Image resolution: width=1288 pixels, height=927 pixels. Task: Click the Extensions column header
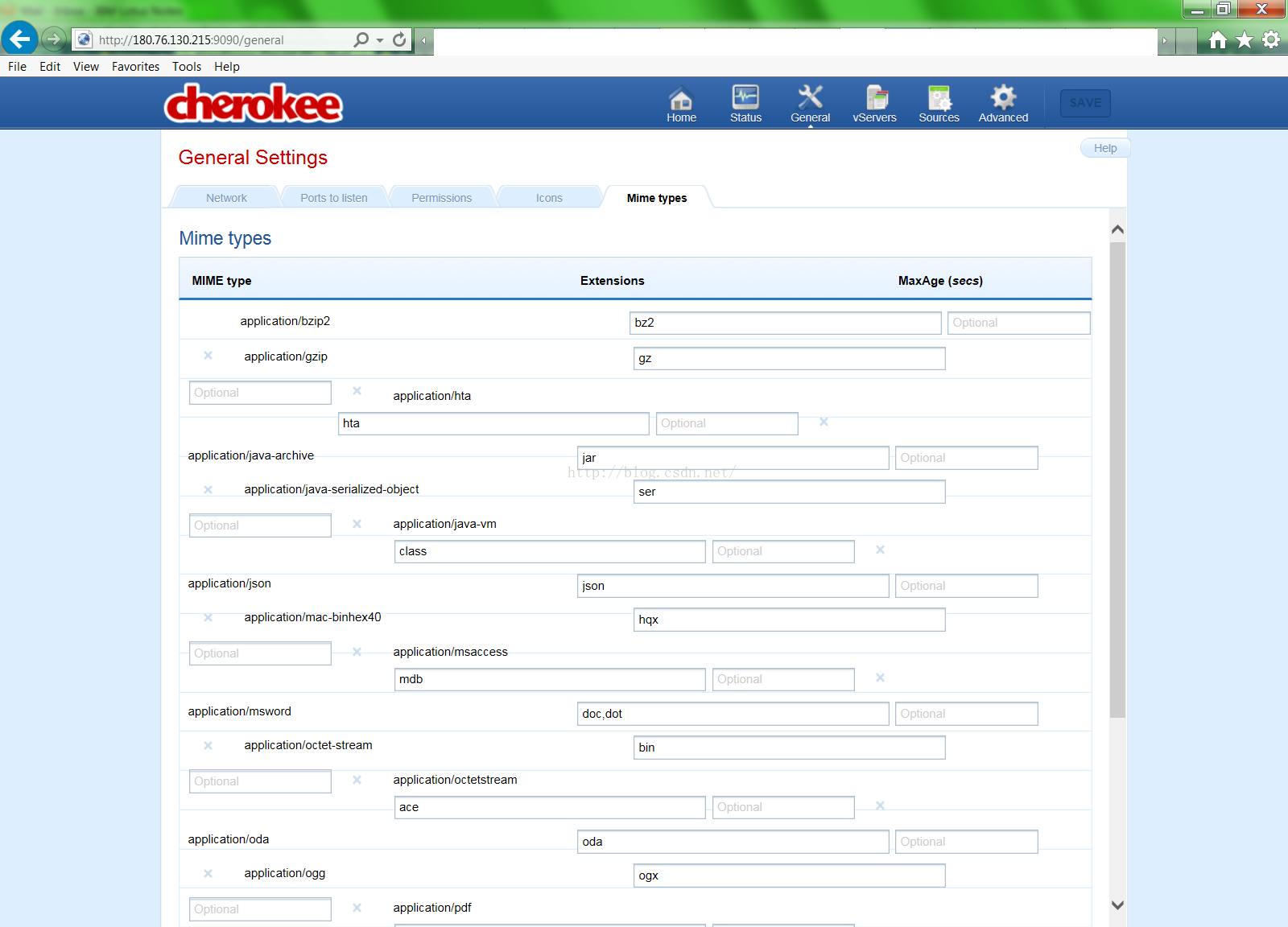pyautogui.click(x=612, y=281)
